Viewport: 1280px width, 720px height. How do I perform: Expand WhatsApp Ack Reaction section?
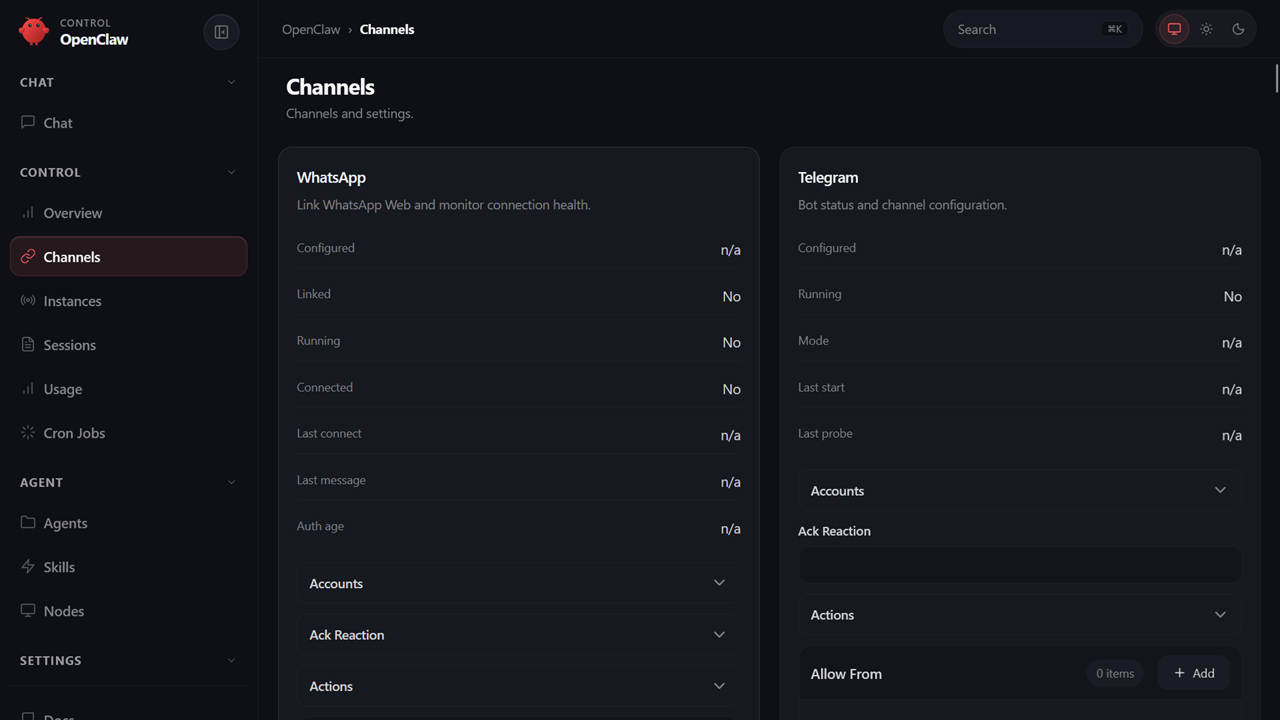(518, 635)
